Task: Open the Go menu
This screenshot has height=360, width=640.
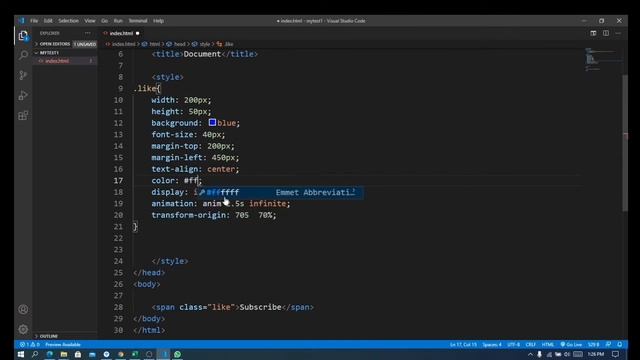Action: pos(104,21)
